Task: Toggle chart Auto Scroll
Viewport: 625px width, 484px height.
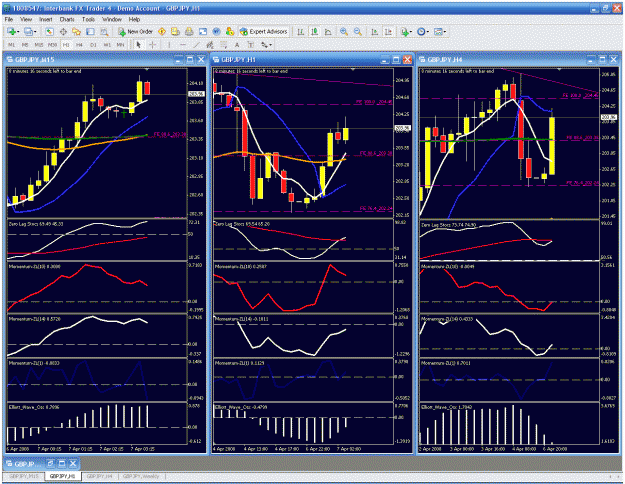Action: (x=374, y=31)
